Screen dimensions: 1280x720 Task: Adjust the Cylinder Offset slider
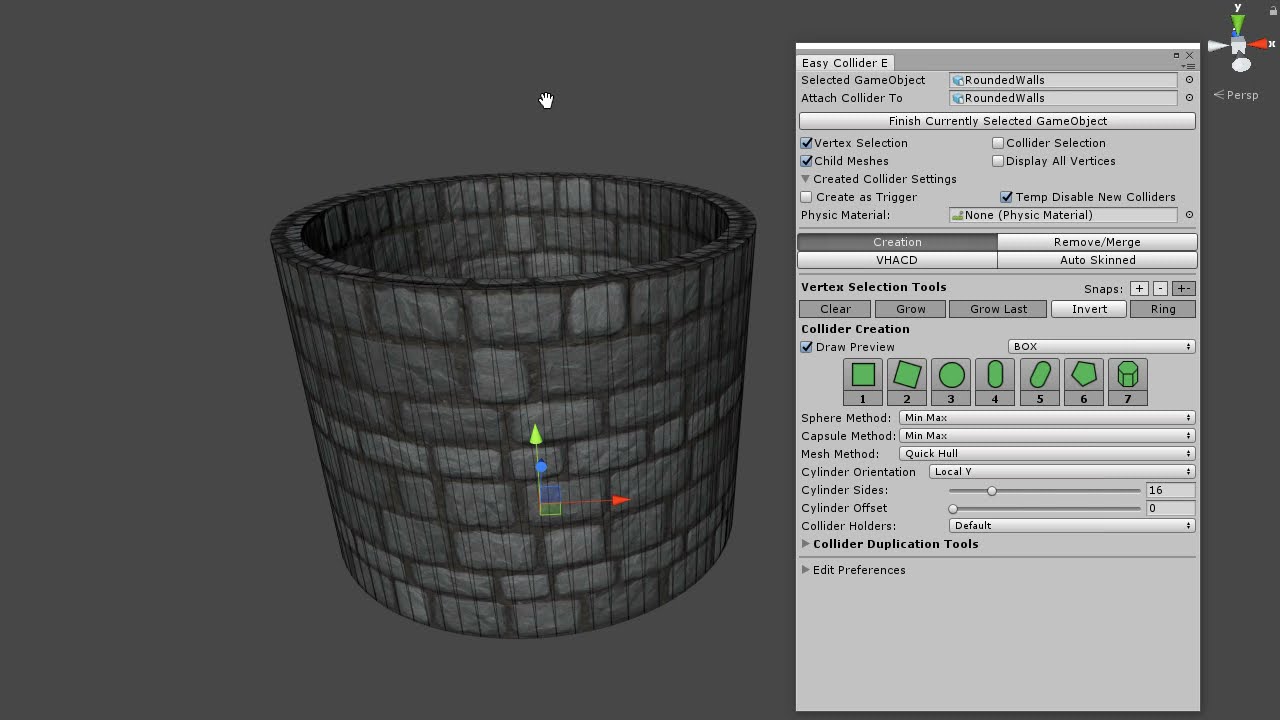click(1044, 508)
